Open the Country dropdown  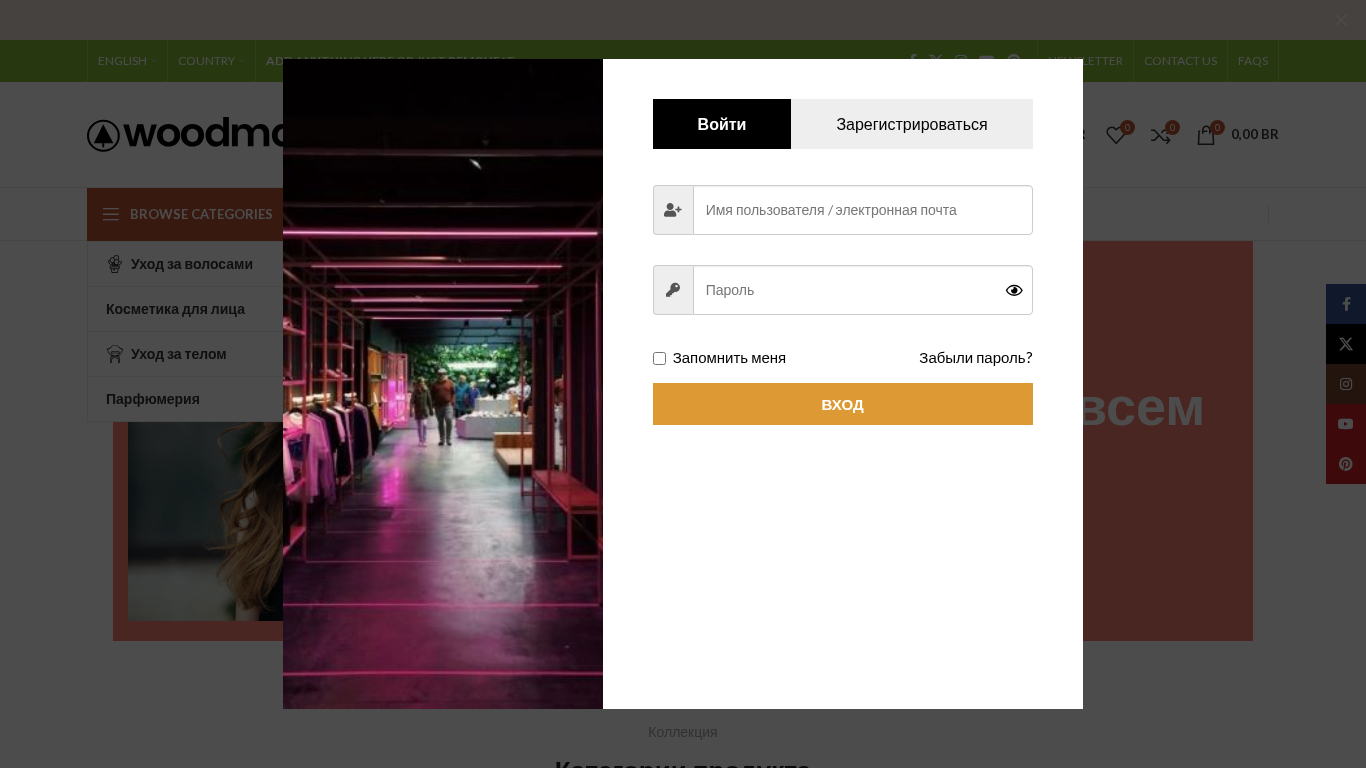point(210,61)
